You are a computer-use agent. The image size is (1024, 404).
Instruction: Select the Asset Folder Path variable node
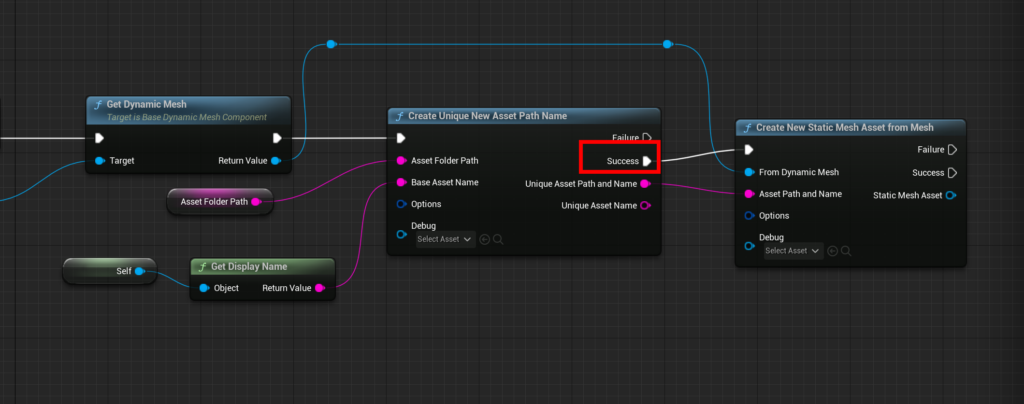click(220, 202)
